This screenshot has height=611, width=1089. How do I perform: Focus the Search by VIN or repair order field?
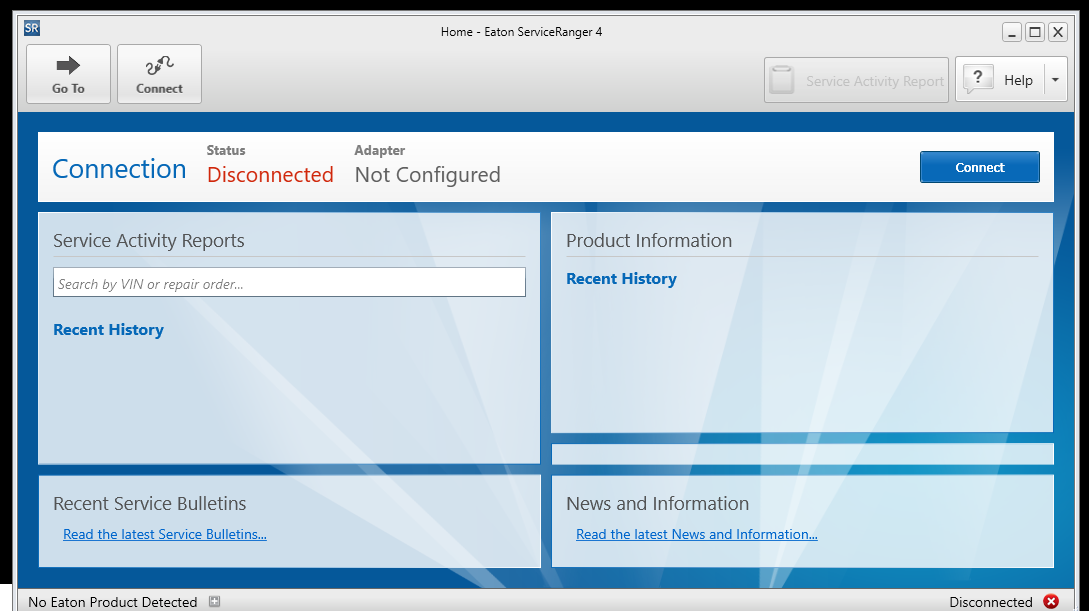click(289, 283)
